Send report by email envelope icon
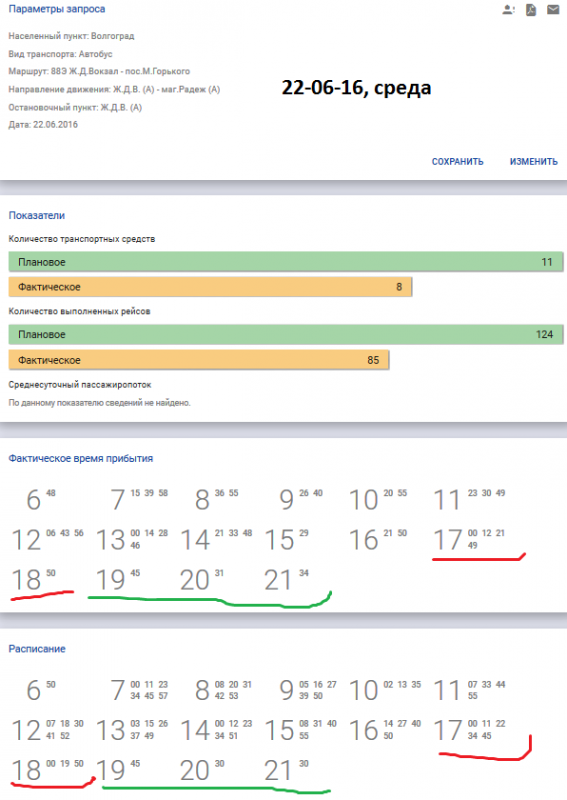This screenshot has width=567, height=800. pos(553,9)
